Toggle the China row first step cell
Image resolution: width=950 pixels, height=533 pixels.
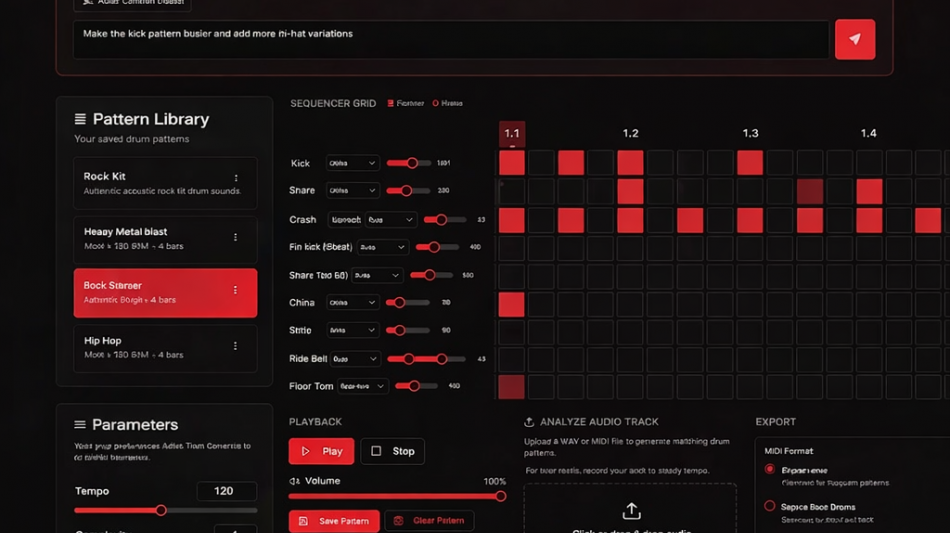pos(512,303)
